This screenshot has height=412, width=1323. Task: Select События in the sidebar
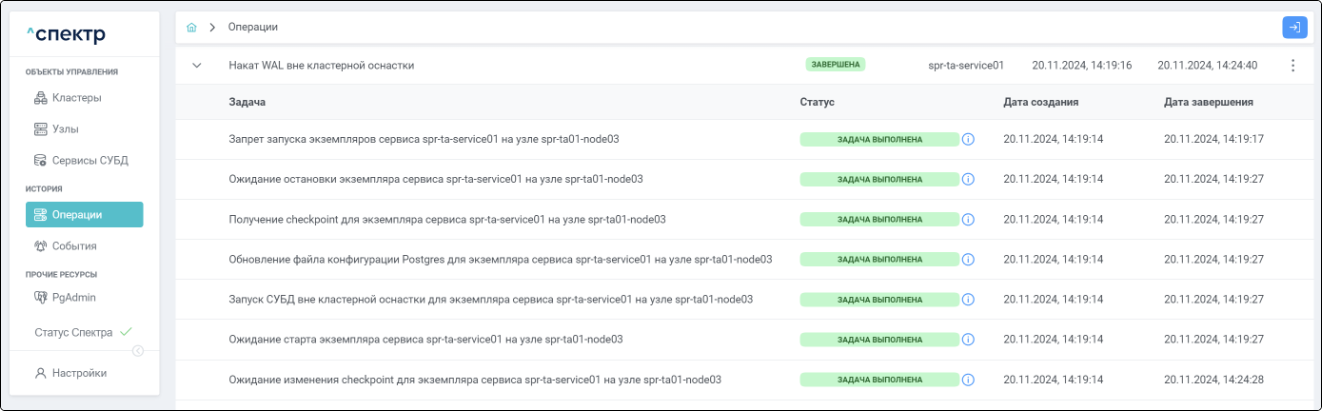73,246
